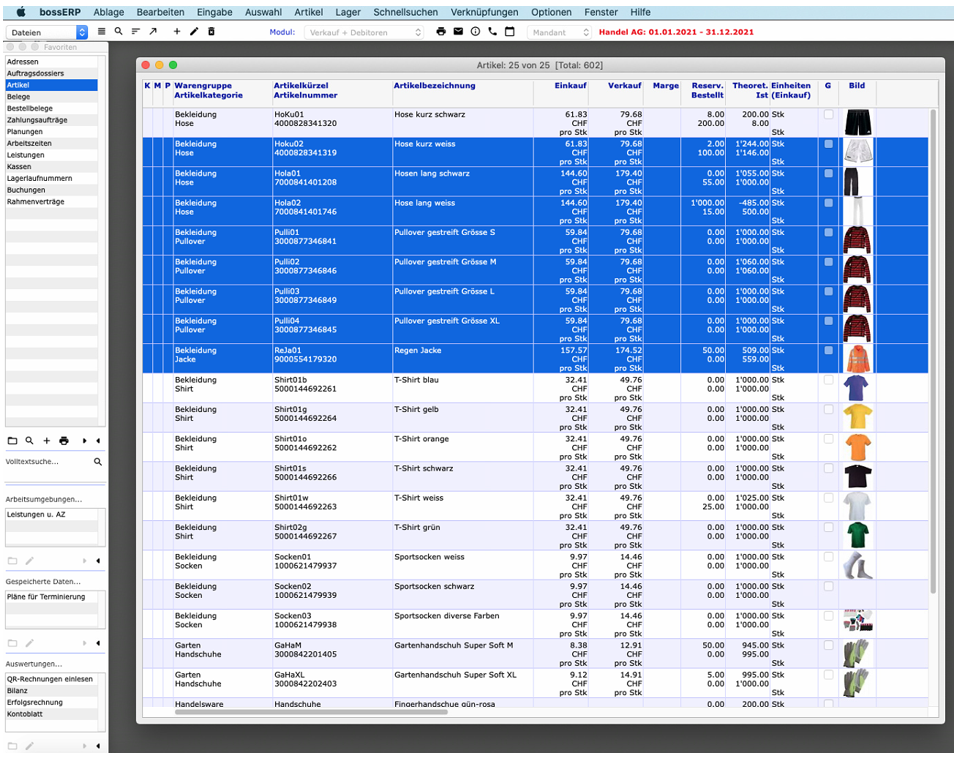
Task: Click the phone icon in top toolbar
Action: pyautogui.click(x=492, y=32)
